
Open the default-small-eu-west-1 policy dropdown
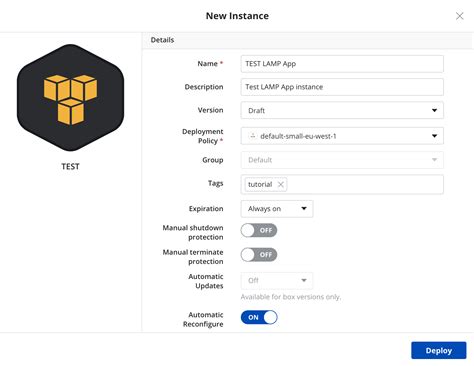point(342,136)
